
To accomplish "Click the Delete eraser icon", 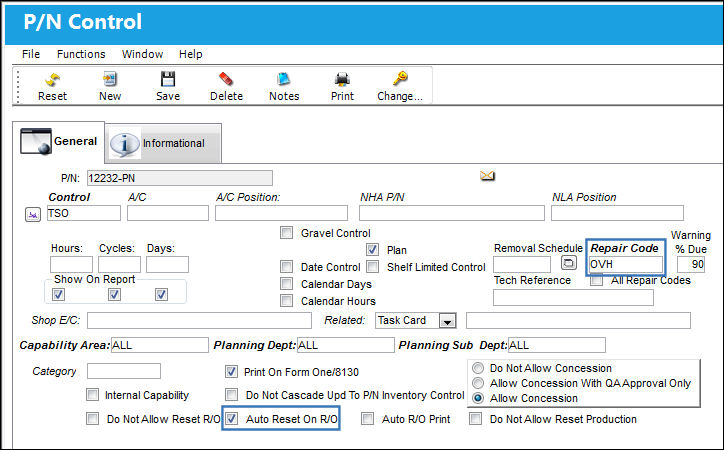I will coord(226,79).
